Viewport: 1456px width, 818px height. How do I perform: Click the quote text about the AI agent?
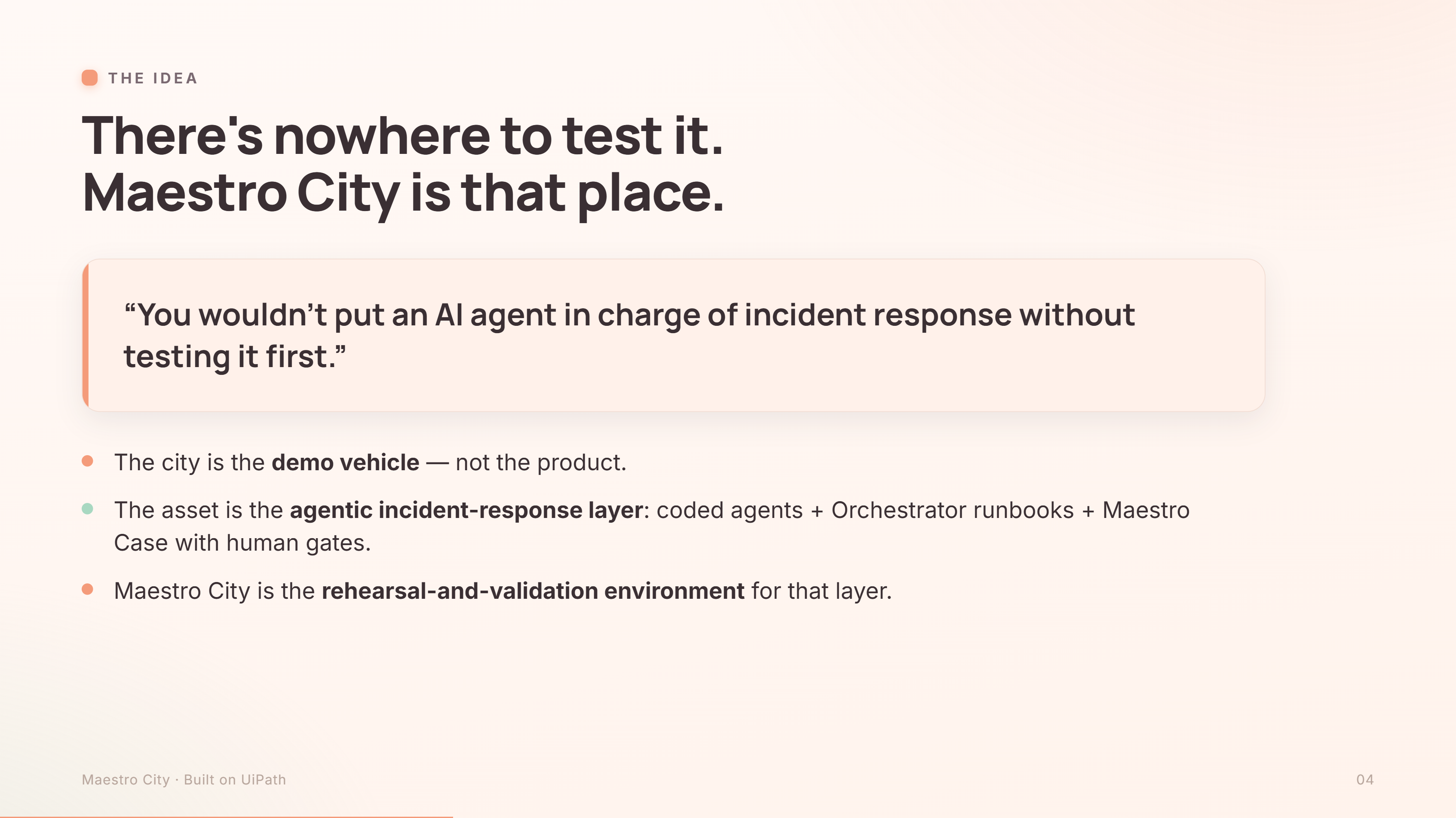629,335
